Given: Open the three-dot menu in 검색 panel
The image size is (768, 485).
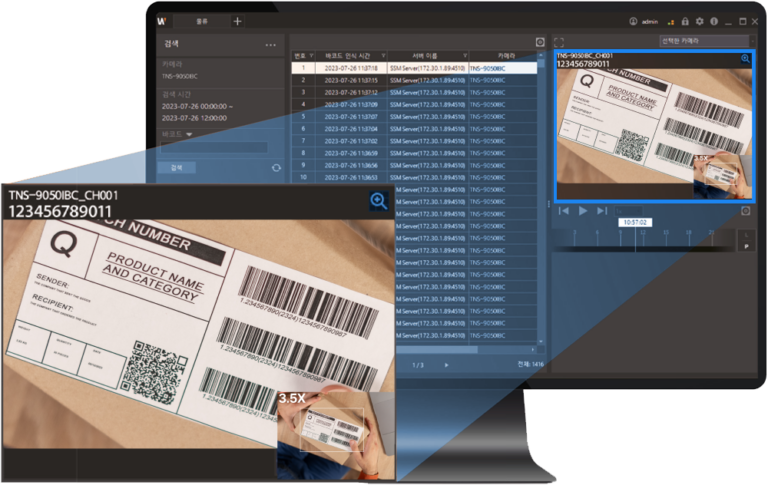Looking at the screenshot, I should (x=270, y=45).
